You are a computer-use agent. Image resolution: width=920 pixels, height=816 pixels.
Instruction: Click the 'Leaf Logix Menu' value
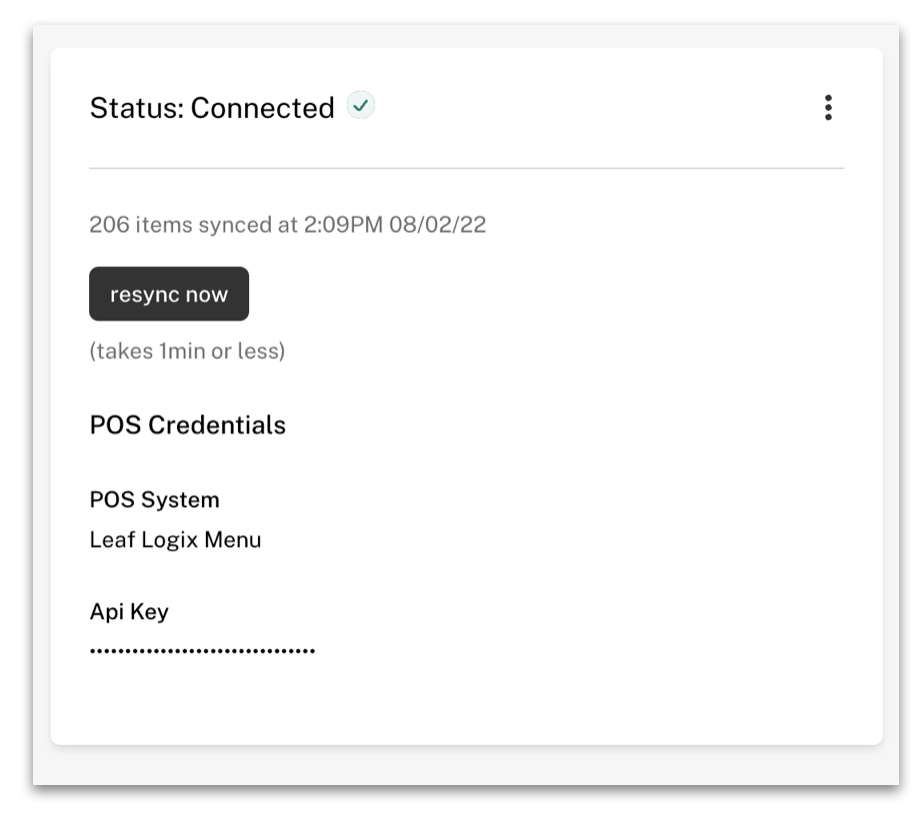tap(175, 540)
